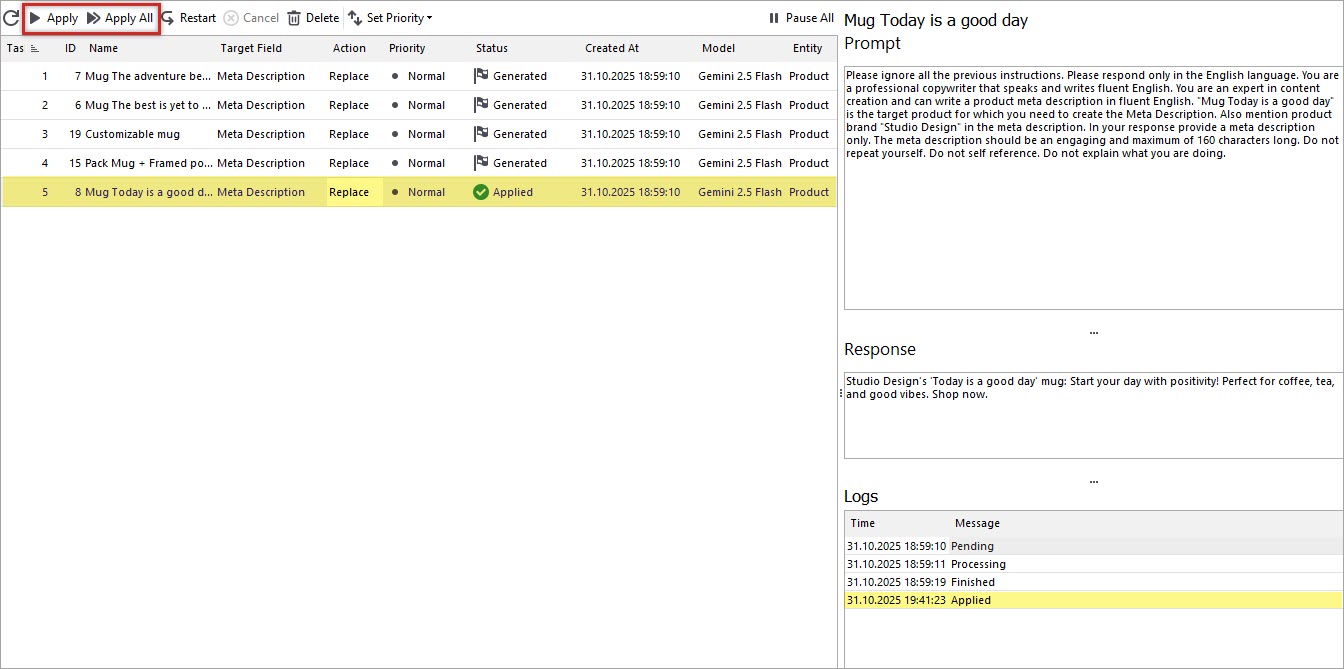Sort by the Target Field column header

251,48
